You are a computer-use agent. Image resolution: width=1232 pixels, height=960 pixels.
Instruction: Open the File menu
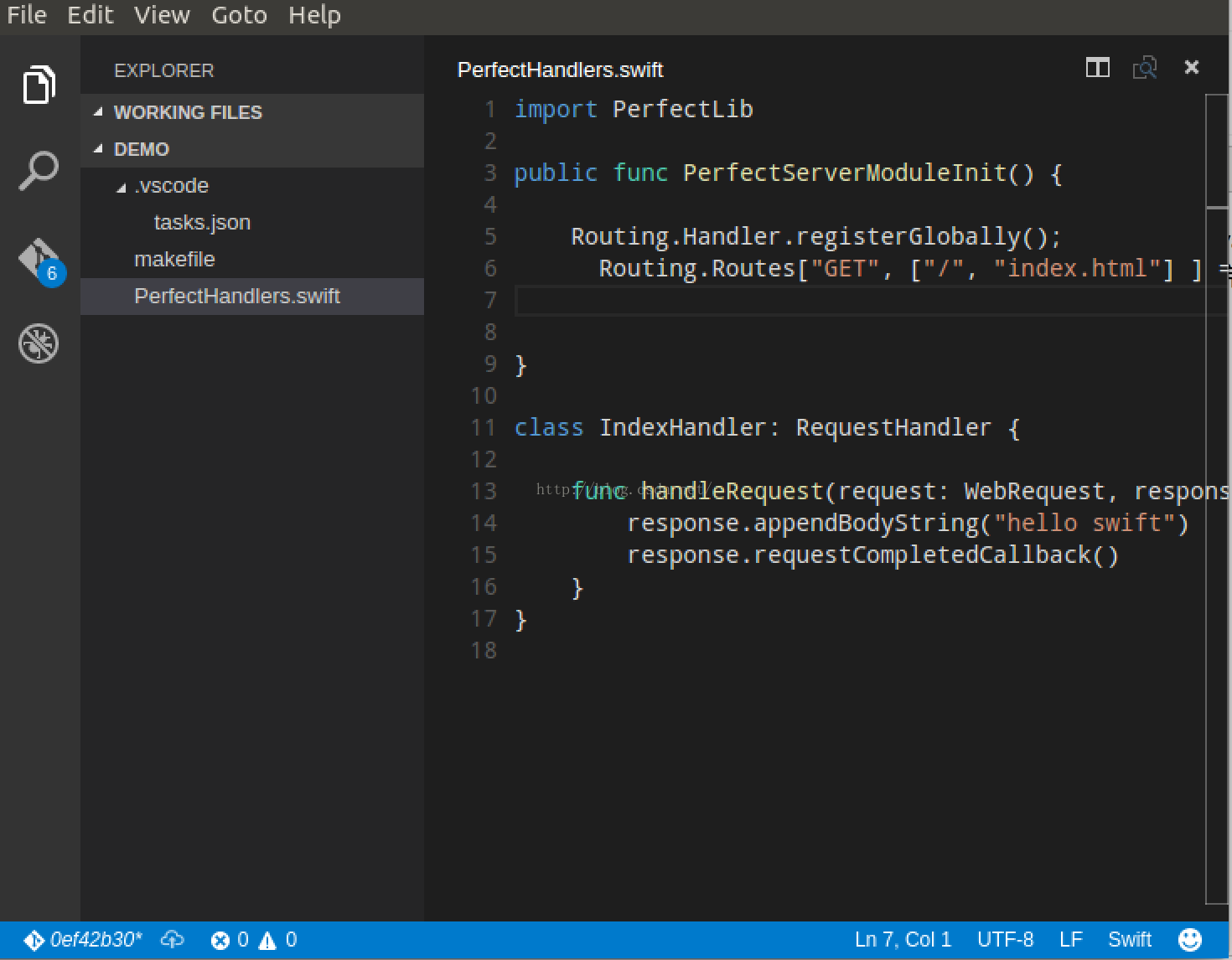27,15
